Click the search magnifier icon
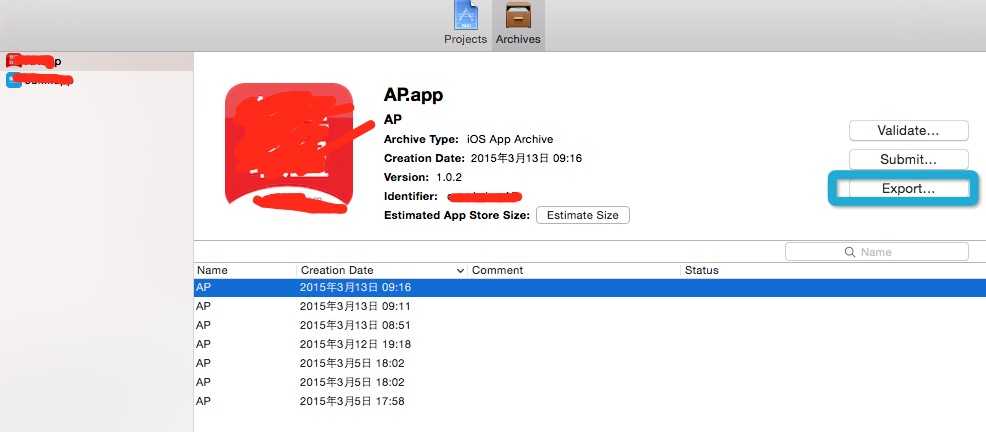986x432 pixels. (850, 252)
